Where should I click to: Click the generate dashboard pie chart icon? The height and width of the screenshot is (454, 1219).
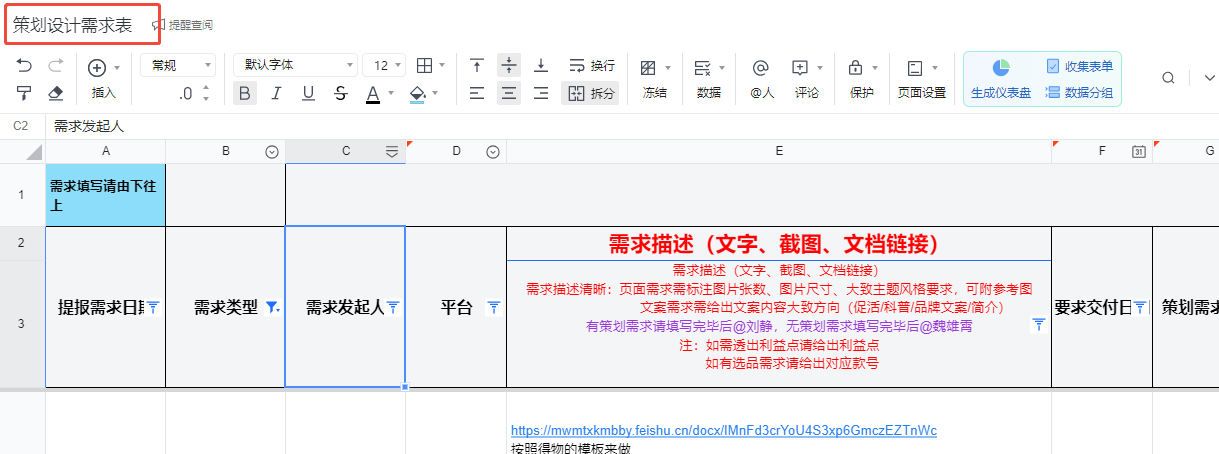coord(1001,67)
